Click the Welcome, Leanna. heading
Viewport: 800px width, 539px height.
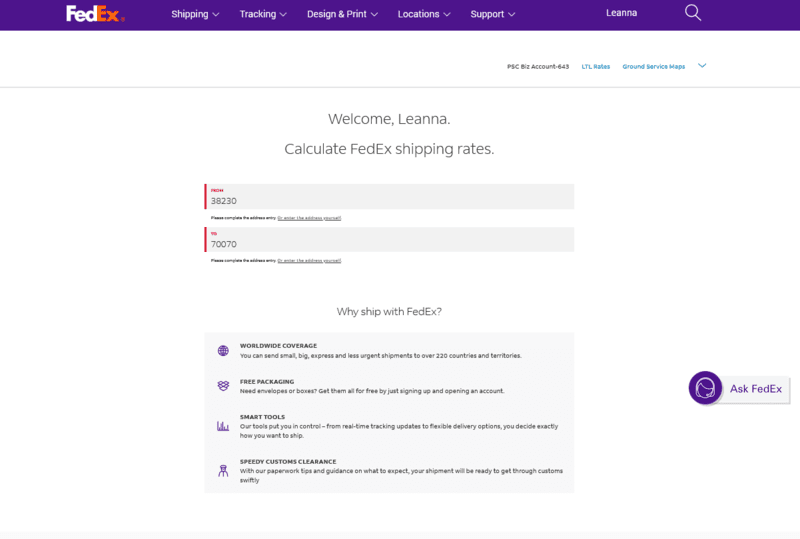coord(389,119)
